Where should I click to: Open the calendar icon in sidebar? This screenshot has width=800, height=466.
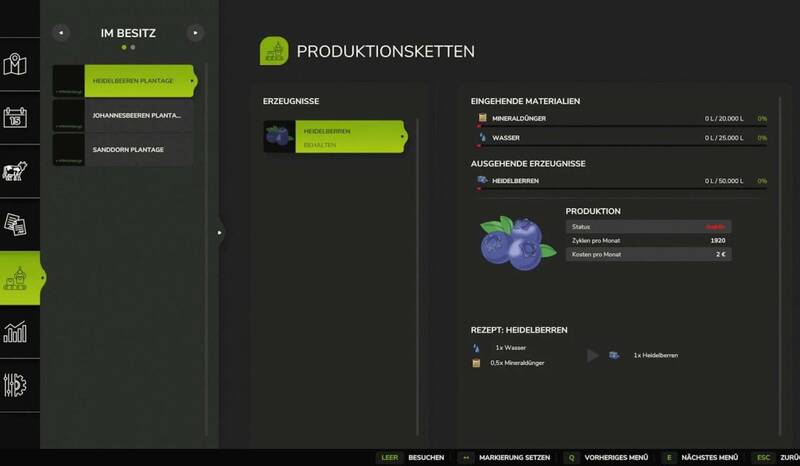pos(15,117)
